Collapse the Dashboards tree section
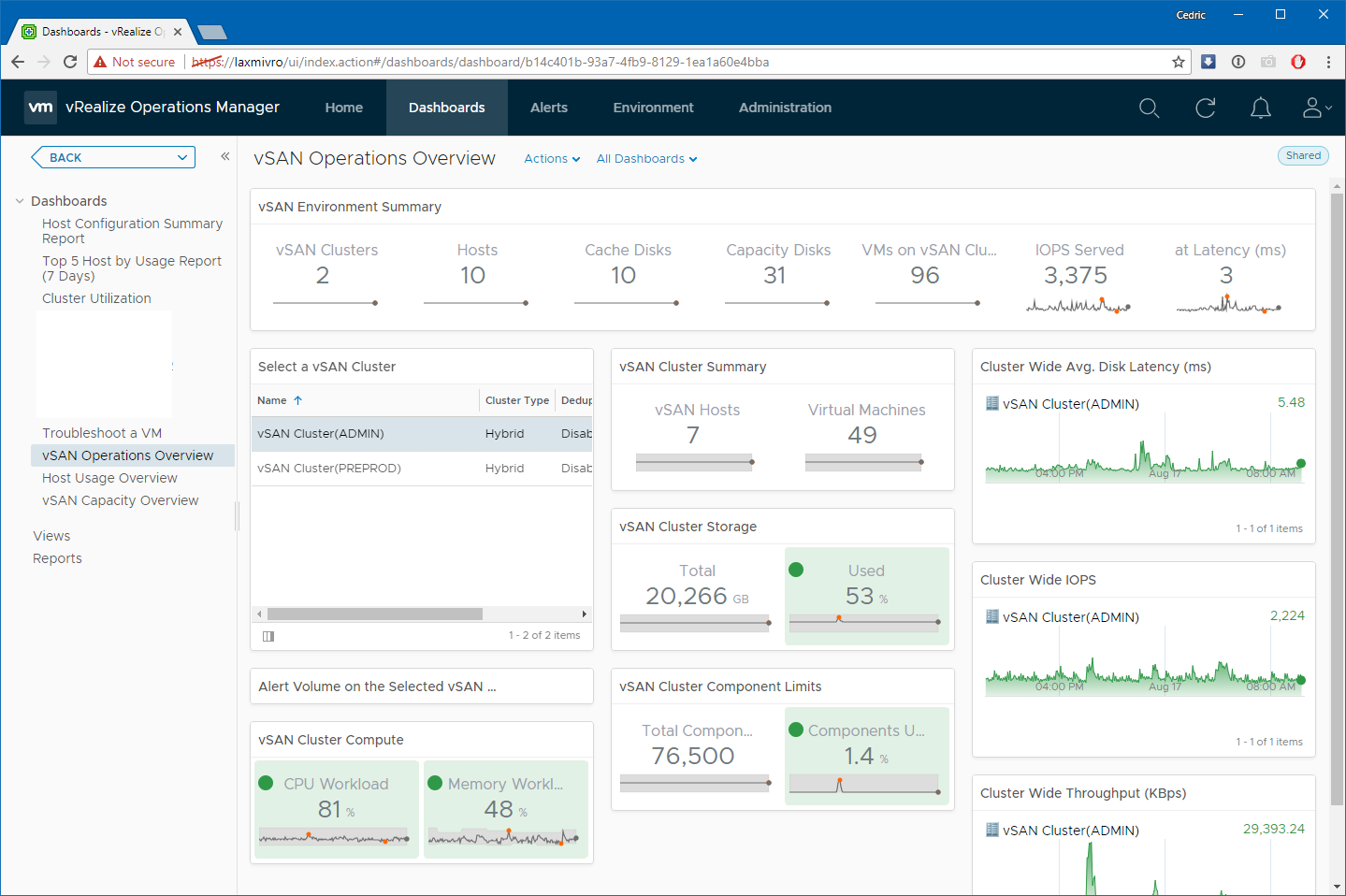 (x=20, y=201)
